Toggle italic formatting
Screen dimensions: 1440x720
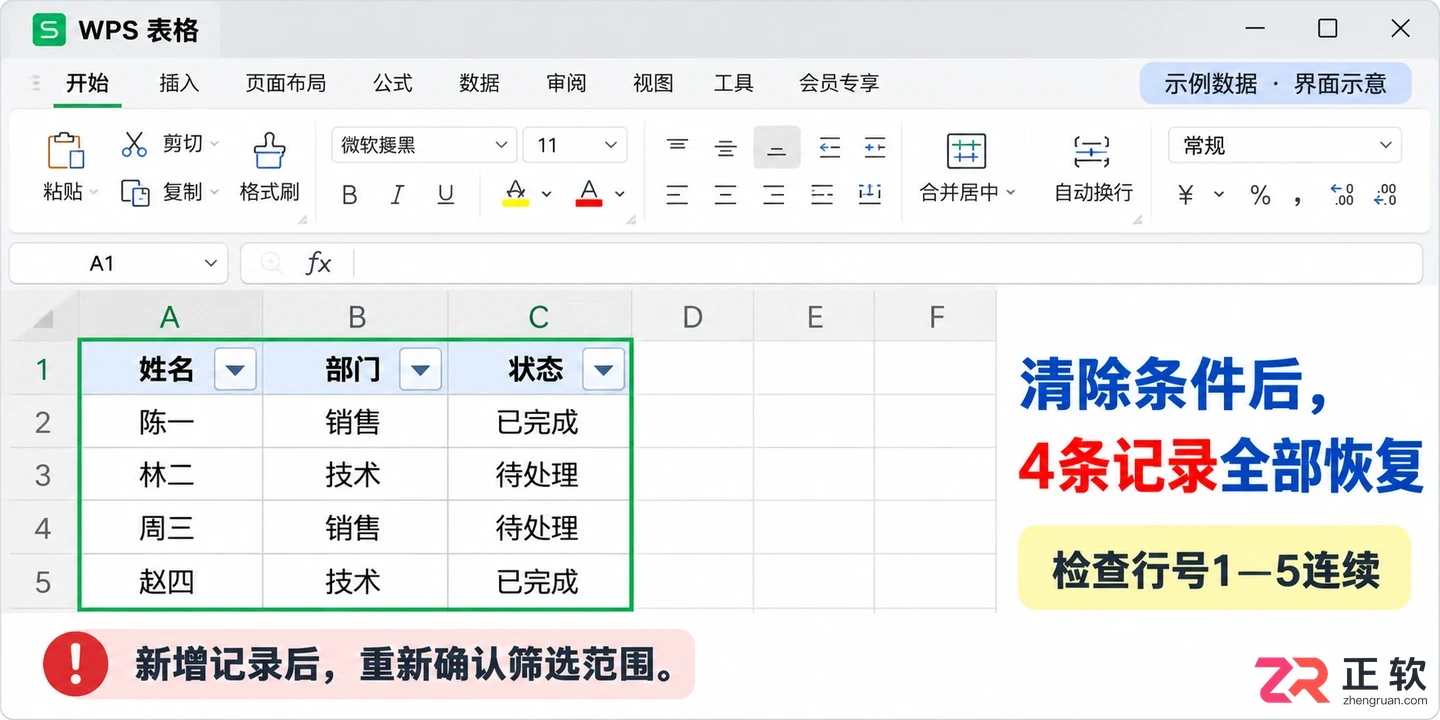coord(397,195)
